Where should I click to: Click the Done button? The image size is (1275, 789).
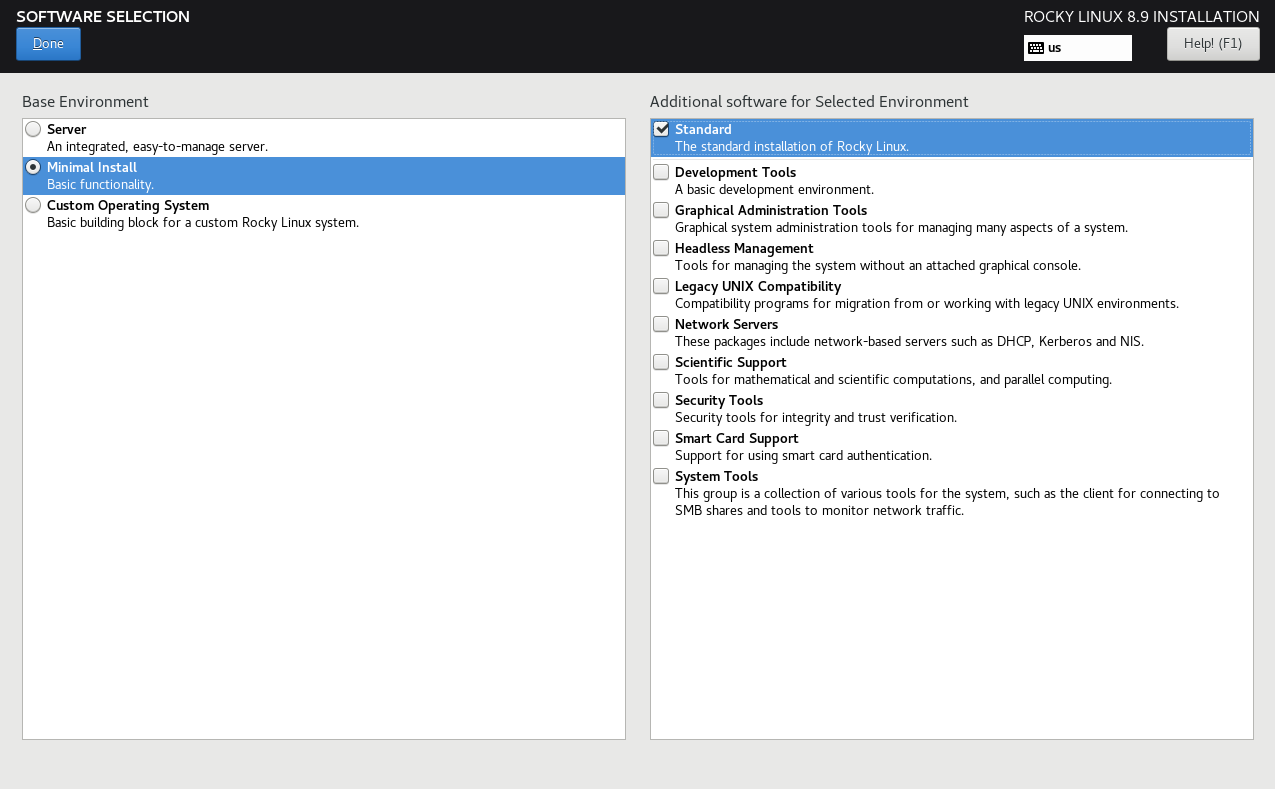coord(48,44)
